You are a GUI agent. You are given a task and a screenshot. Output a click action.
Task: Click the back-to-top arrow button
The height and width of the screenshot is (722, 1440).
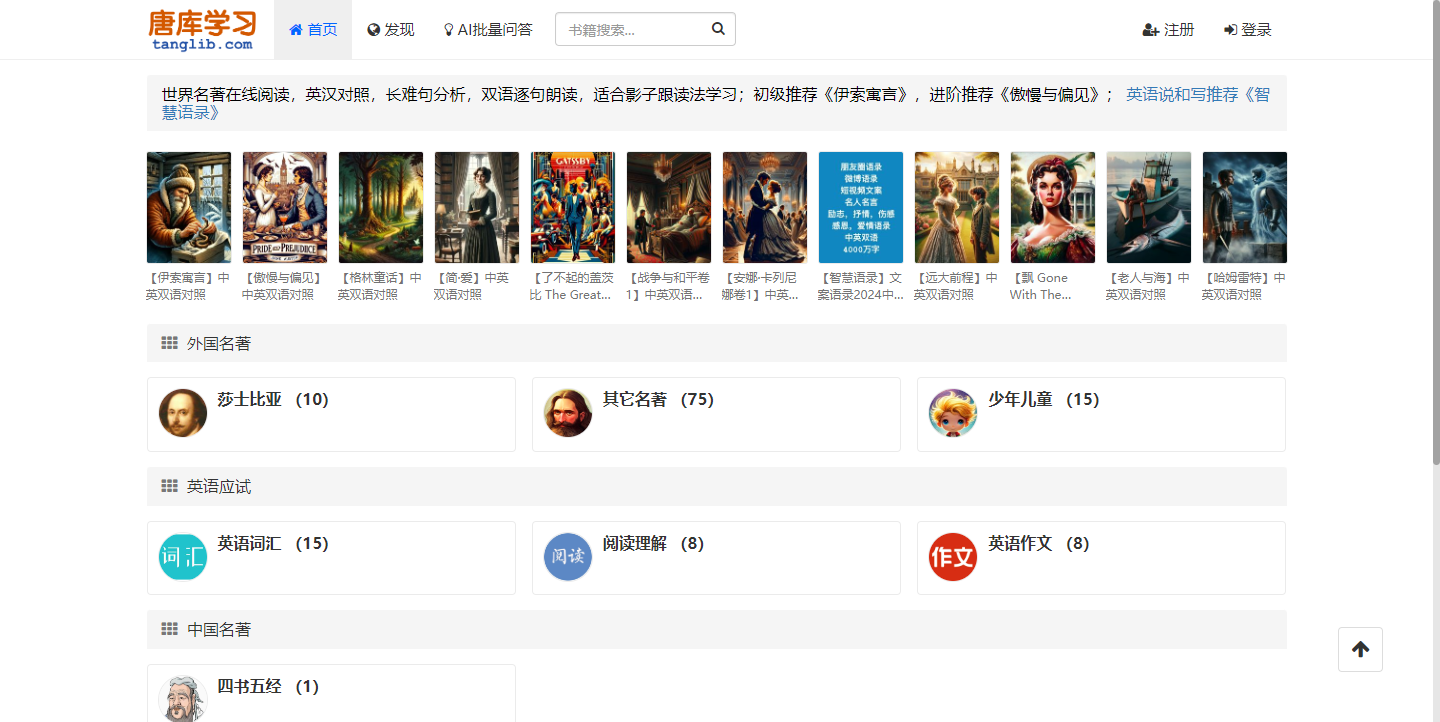1360,649
